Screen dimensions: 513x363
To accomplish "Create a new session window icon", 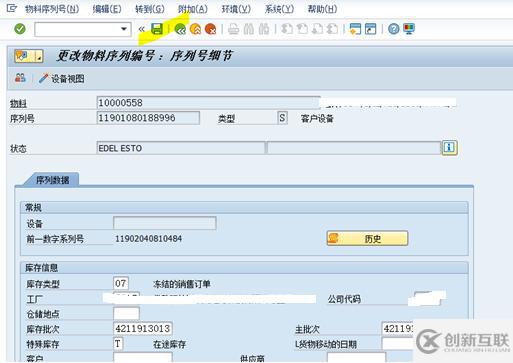I will (355, 29).
